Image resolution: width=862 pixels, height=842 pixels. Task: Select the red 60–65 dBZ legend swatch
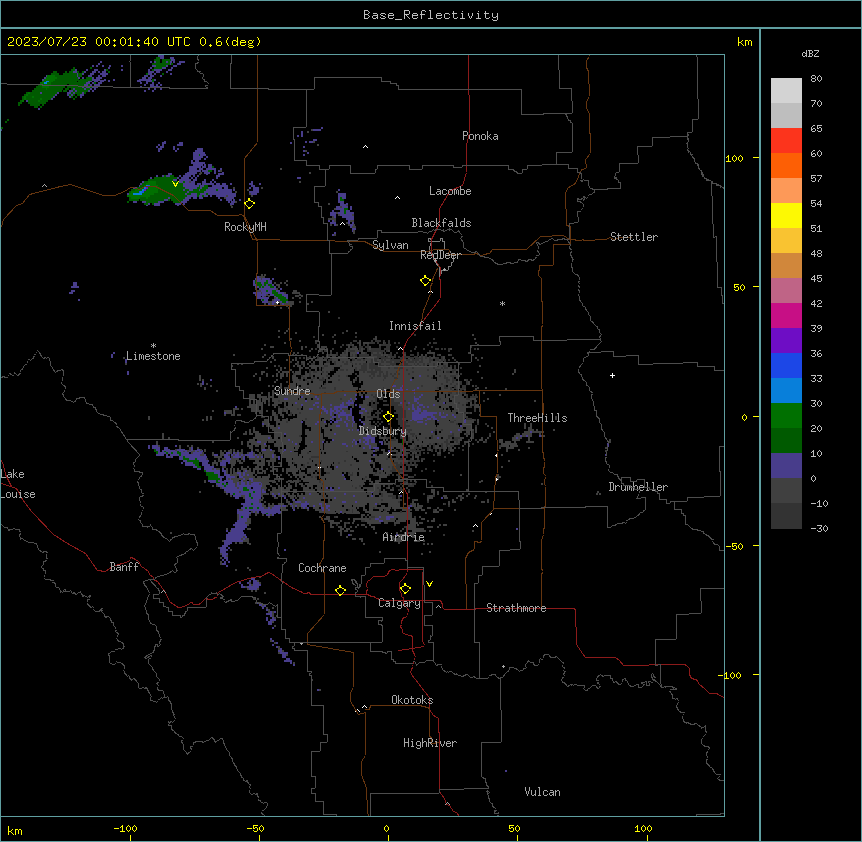pos(786,140)
